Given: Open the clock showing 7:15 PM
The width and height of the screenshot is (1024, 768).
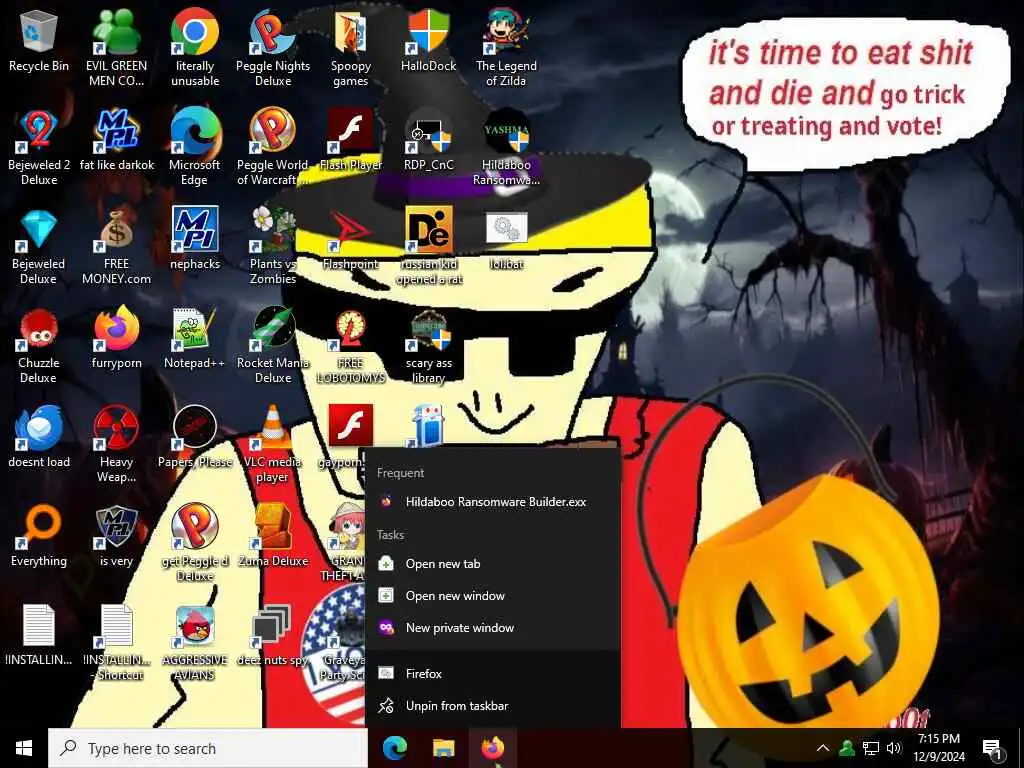Looking at the screenshot, I should (939, 748).
